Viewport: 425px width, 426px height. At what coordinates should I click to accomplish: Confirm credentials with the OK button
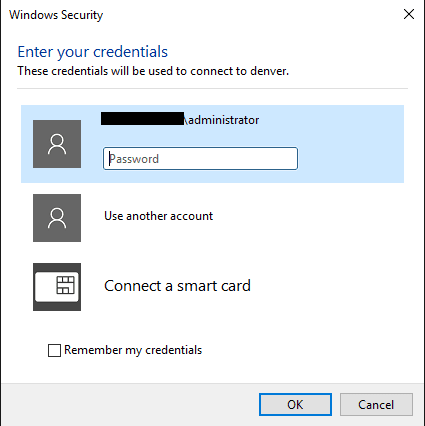pos(295,405)
